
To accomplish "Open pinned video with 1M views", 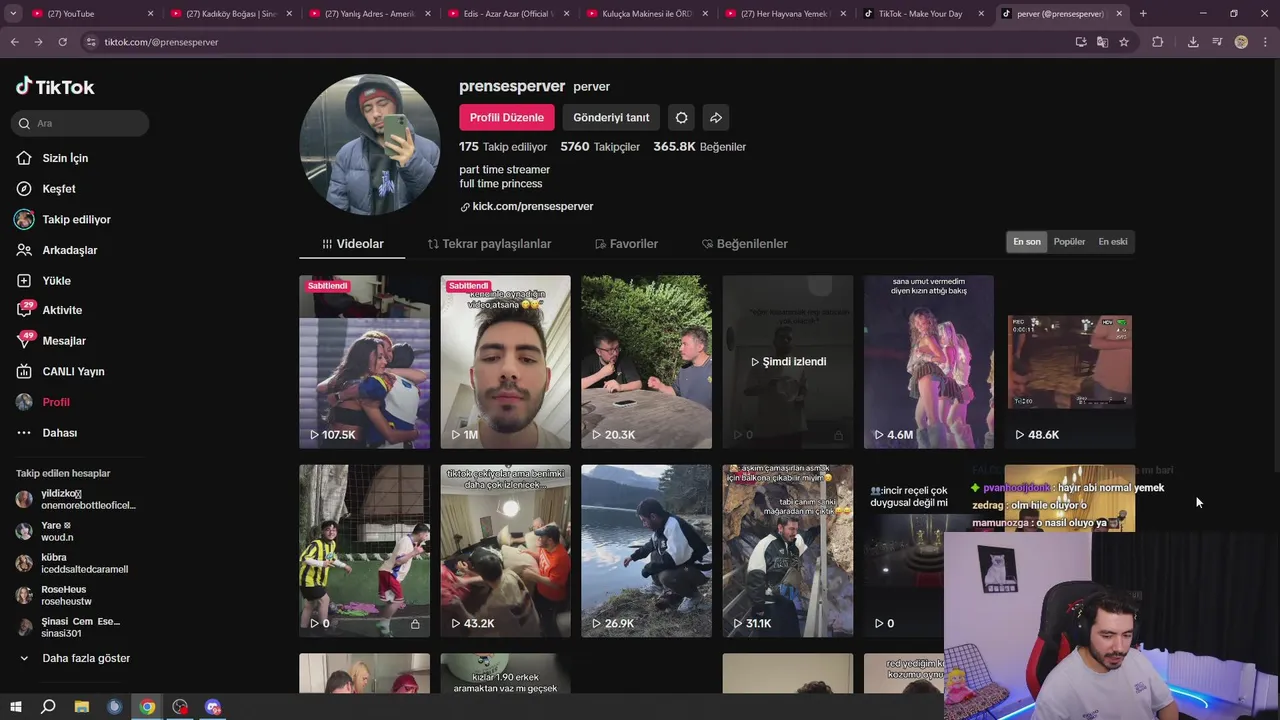I will click(505, 362).
